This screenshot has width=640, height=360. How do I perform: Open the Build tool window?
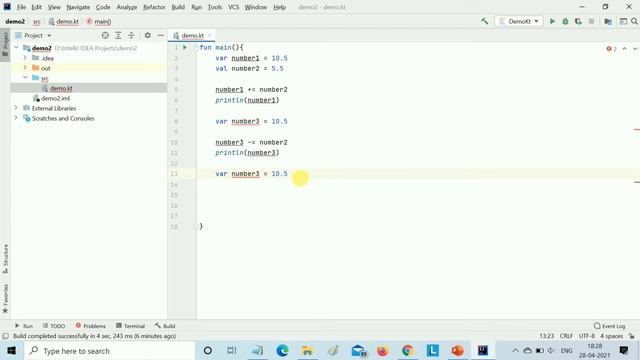(x=165, y=326)
